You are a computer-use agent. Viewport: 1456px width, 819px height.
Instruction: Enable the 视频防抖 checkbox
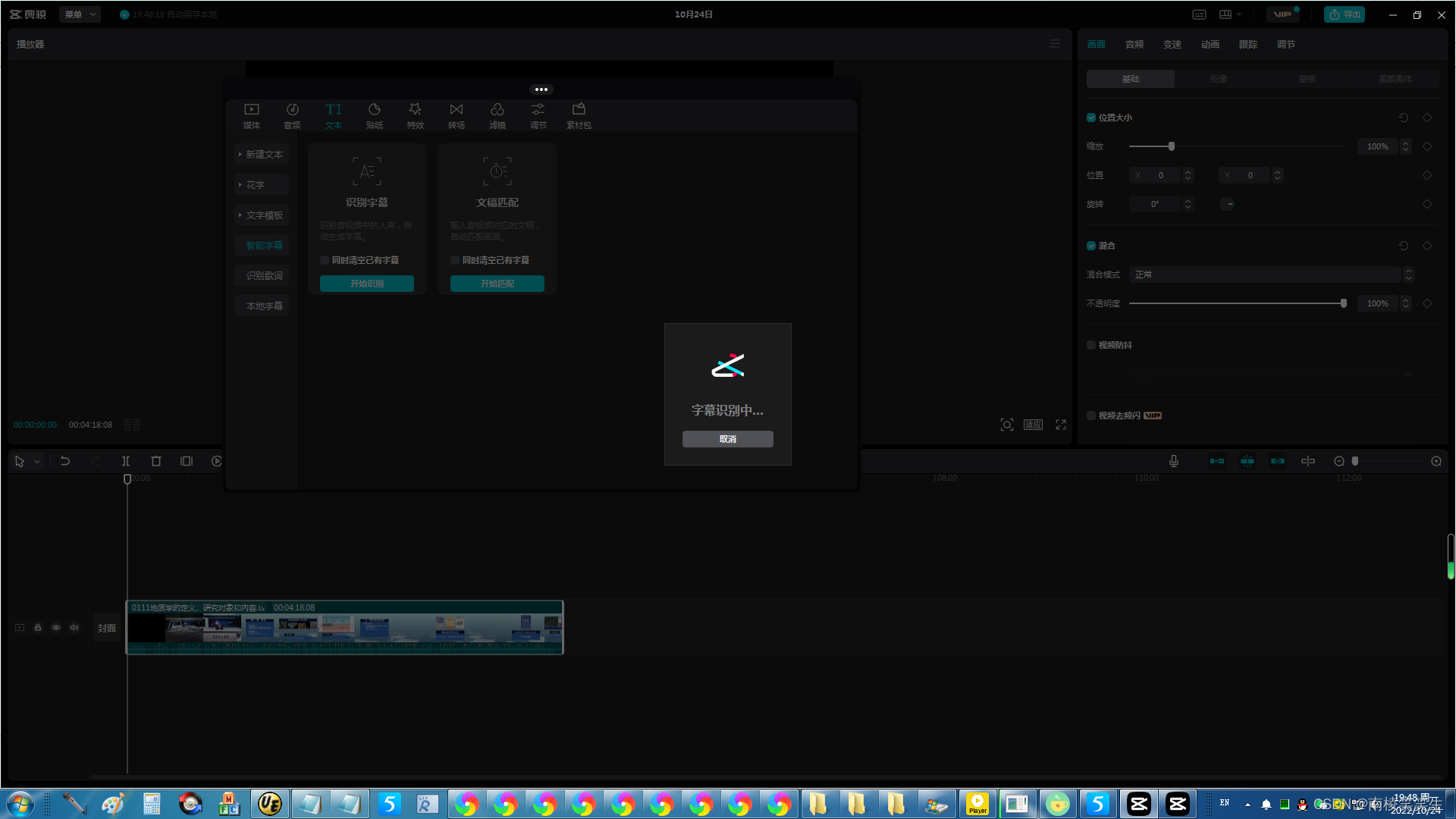(x=1091, y=345)
